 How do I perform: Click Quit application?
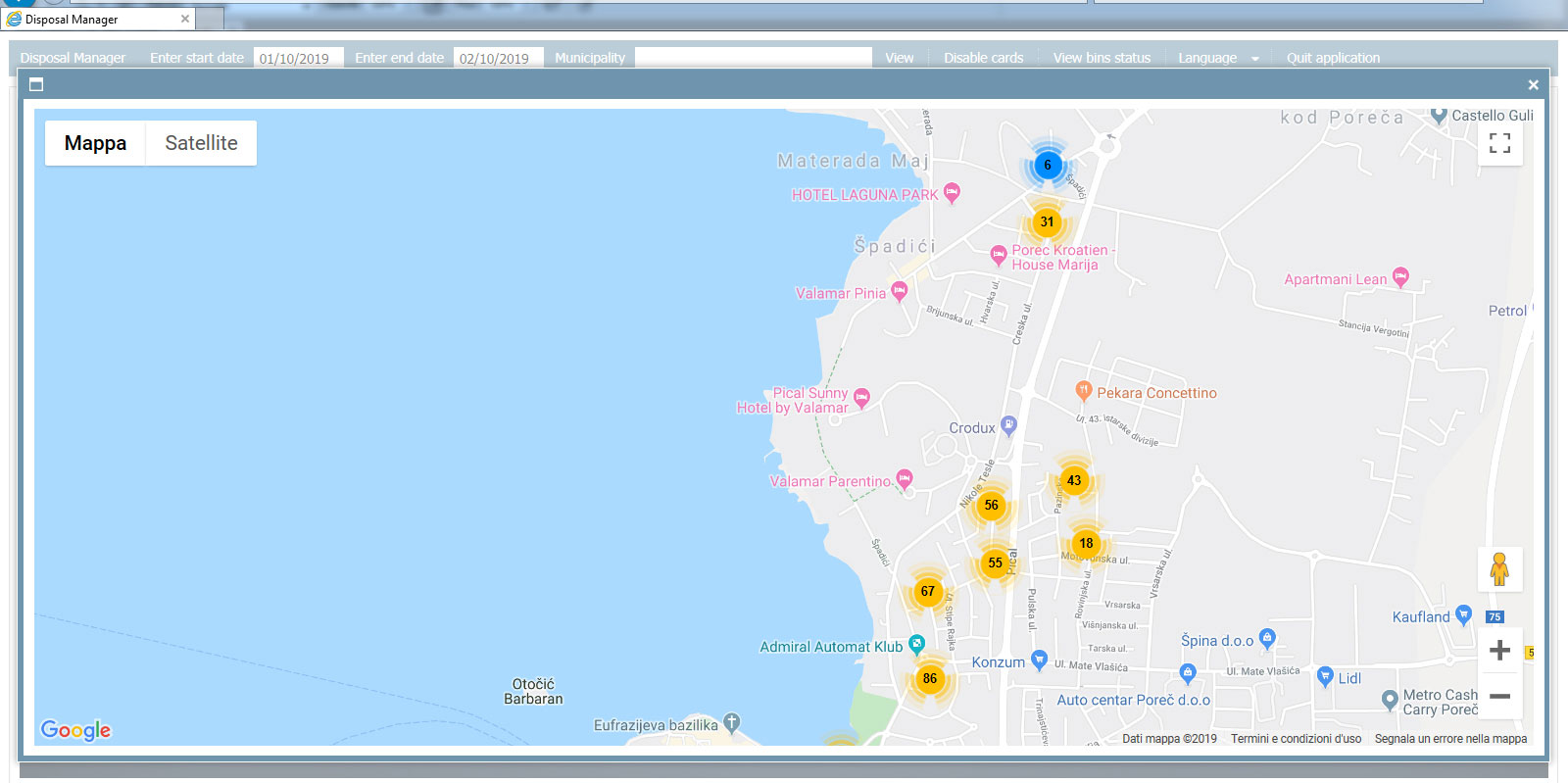(x=1333, y=58)
